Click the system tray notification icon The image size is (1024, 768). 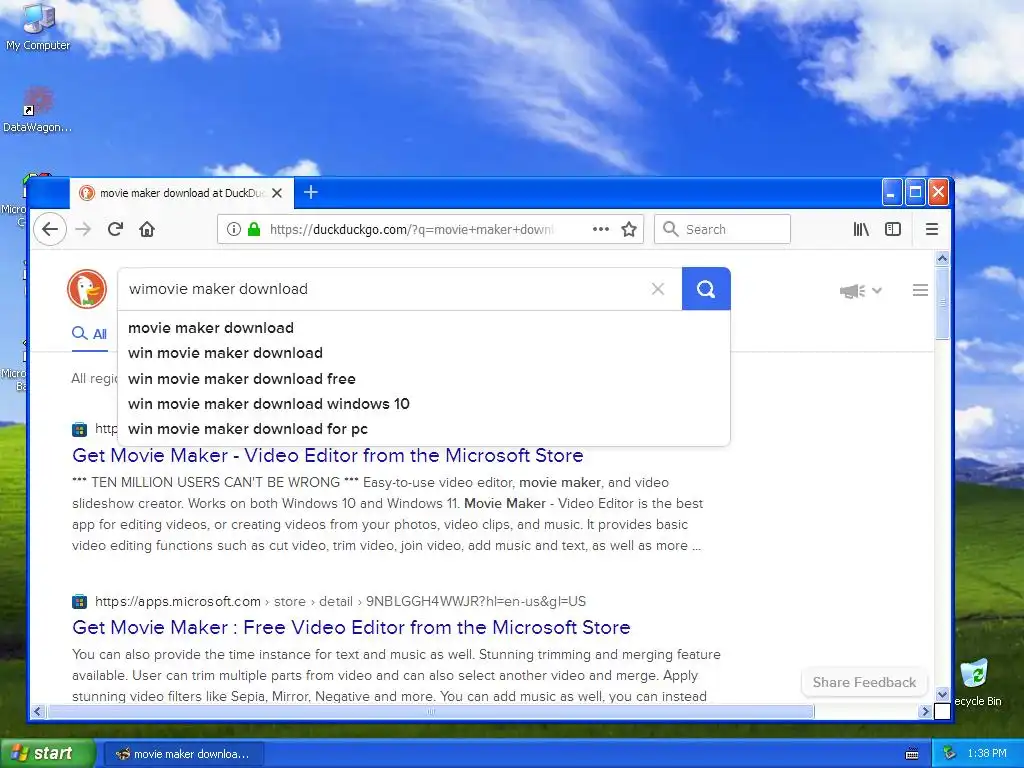[950, 754]
